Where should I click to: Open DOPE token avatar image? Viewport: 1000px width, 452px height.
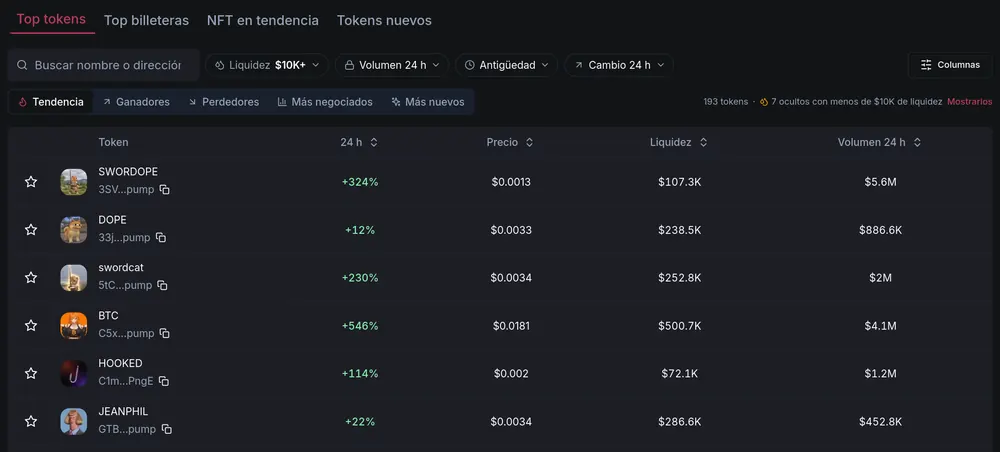coord(74,230)
